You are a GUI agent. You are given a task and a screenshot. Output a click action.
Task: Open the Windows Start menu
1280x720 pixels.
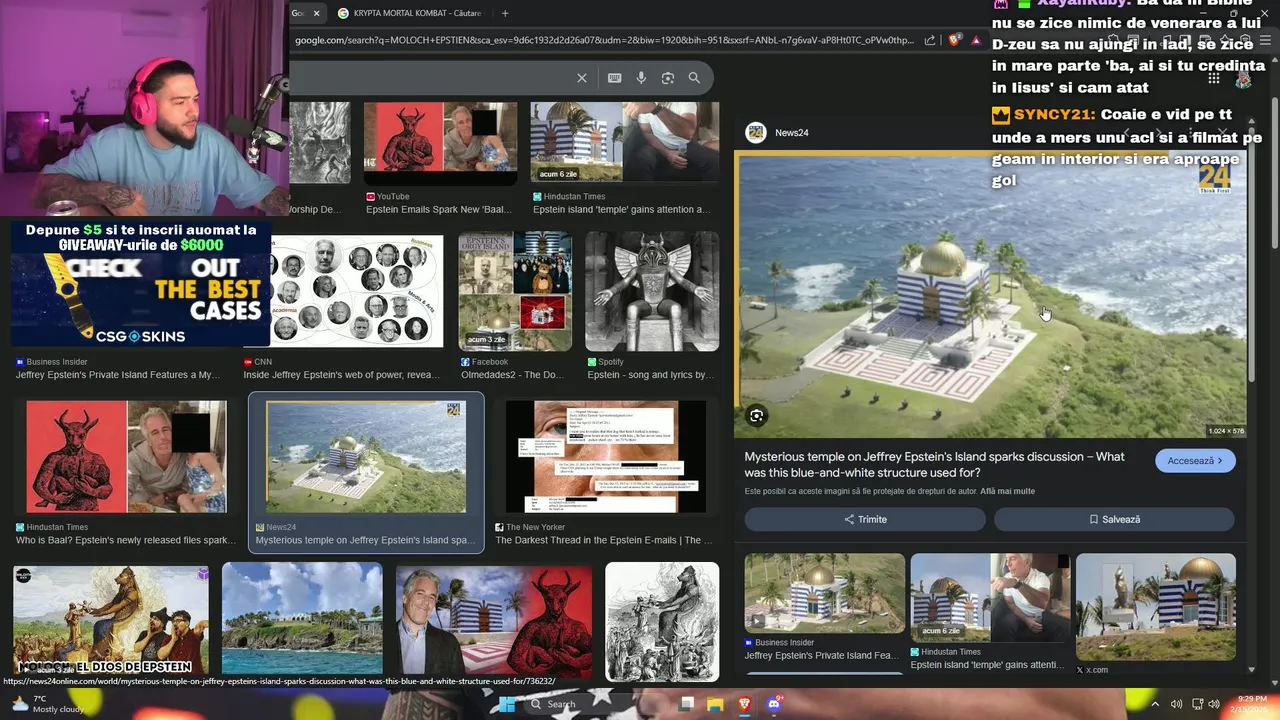click(x=506, y=704)
